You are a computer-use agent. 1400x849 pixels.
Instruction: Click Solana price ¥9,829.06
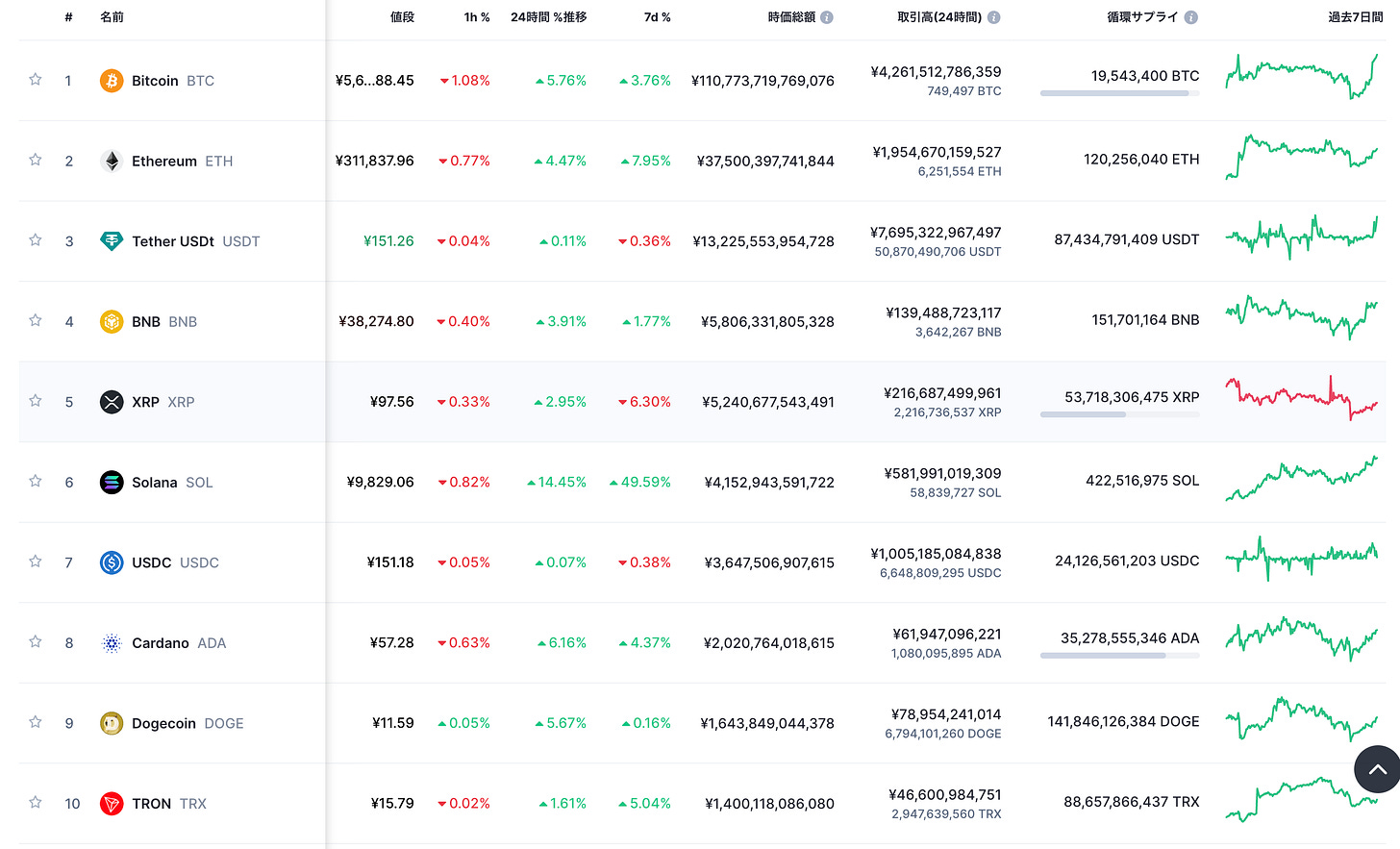(x=380, y=482)
